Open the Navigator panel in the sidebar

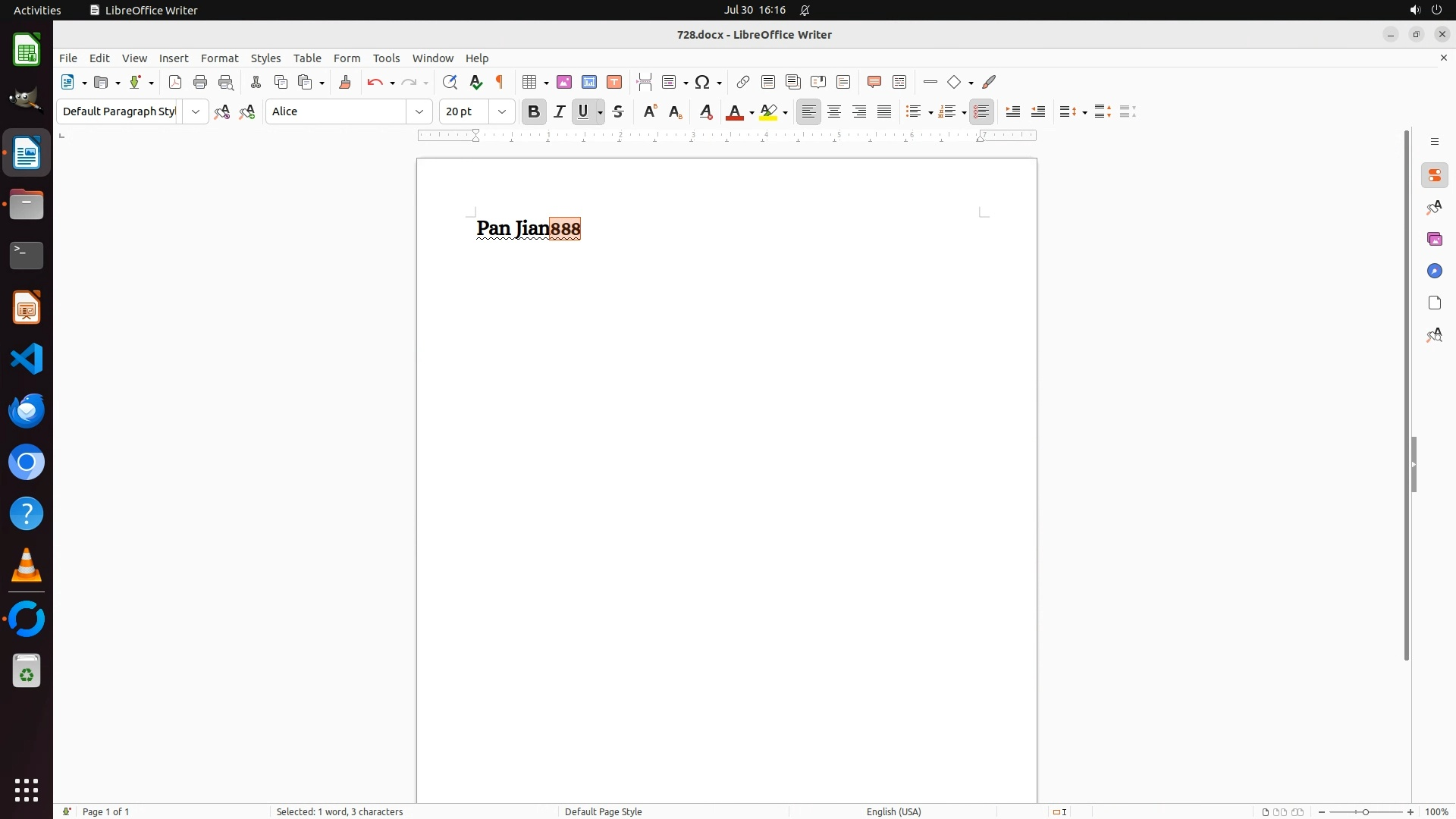click(x=1434, y=271)
